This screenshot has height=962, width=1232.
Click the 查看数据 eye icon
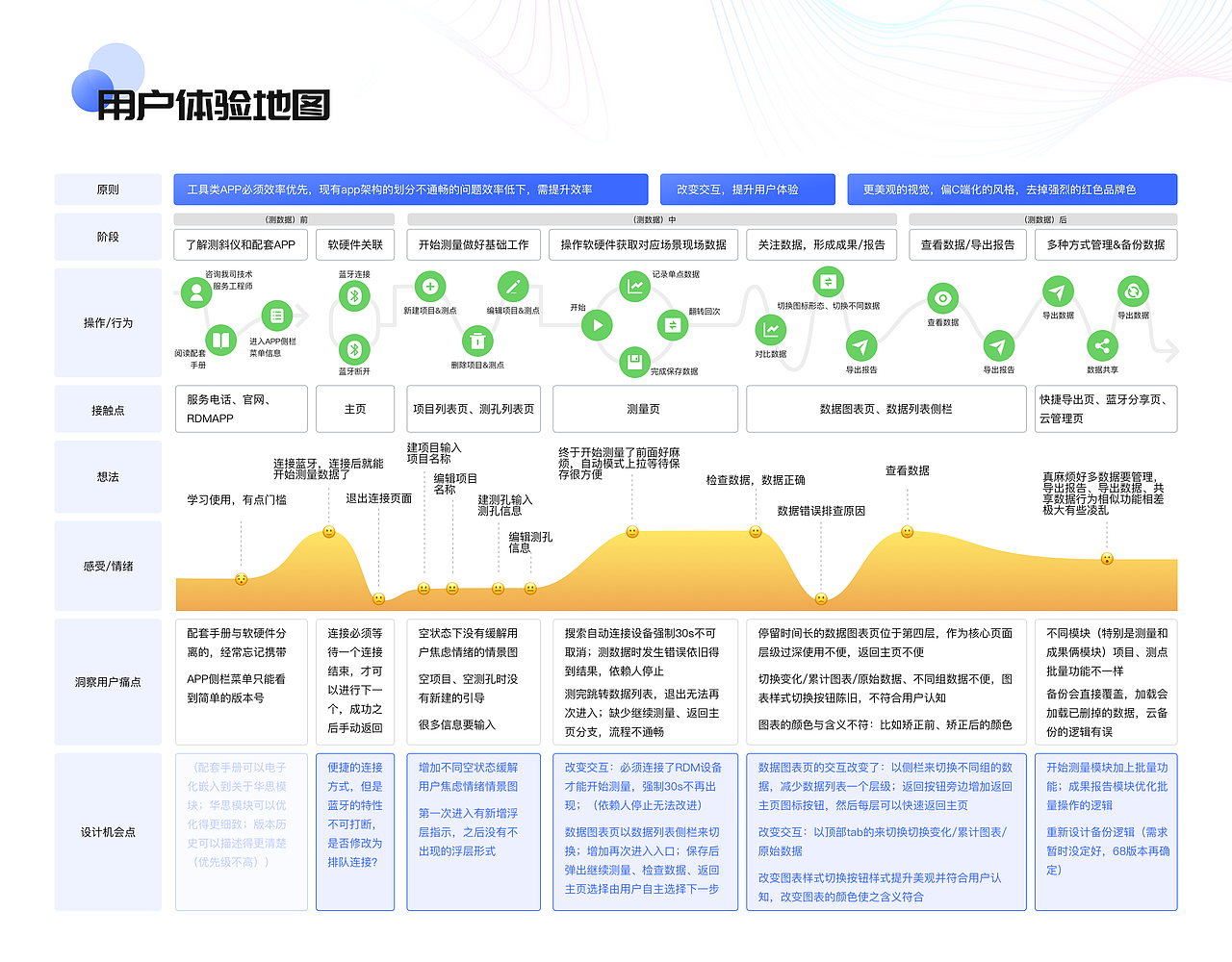coord(942,298)
